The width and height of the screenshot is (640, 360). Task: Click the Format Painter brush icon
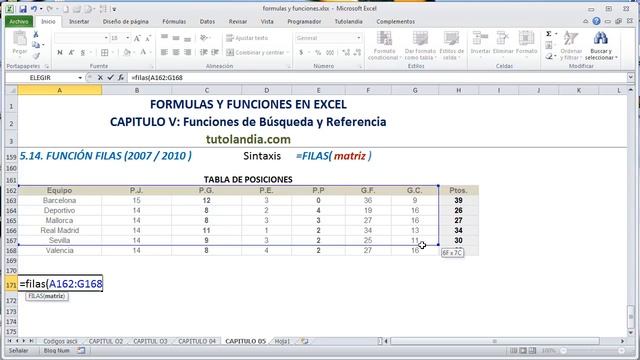(x=36, y=56)
